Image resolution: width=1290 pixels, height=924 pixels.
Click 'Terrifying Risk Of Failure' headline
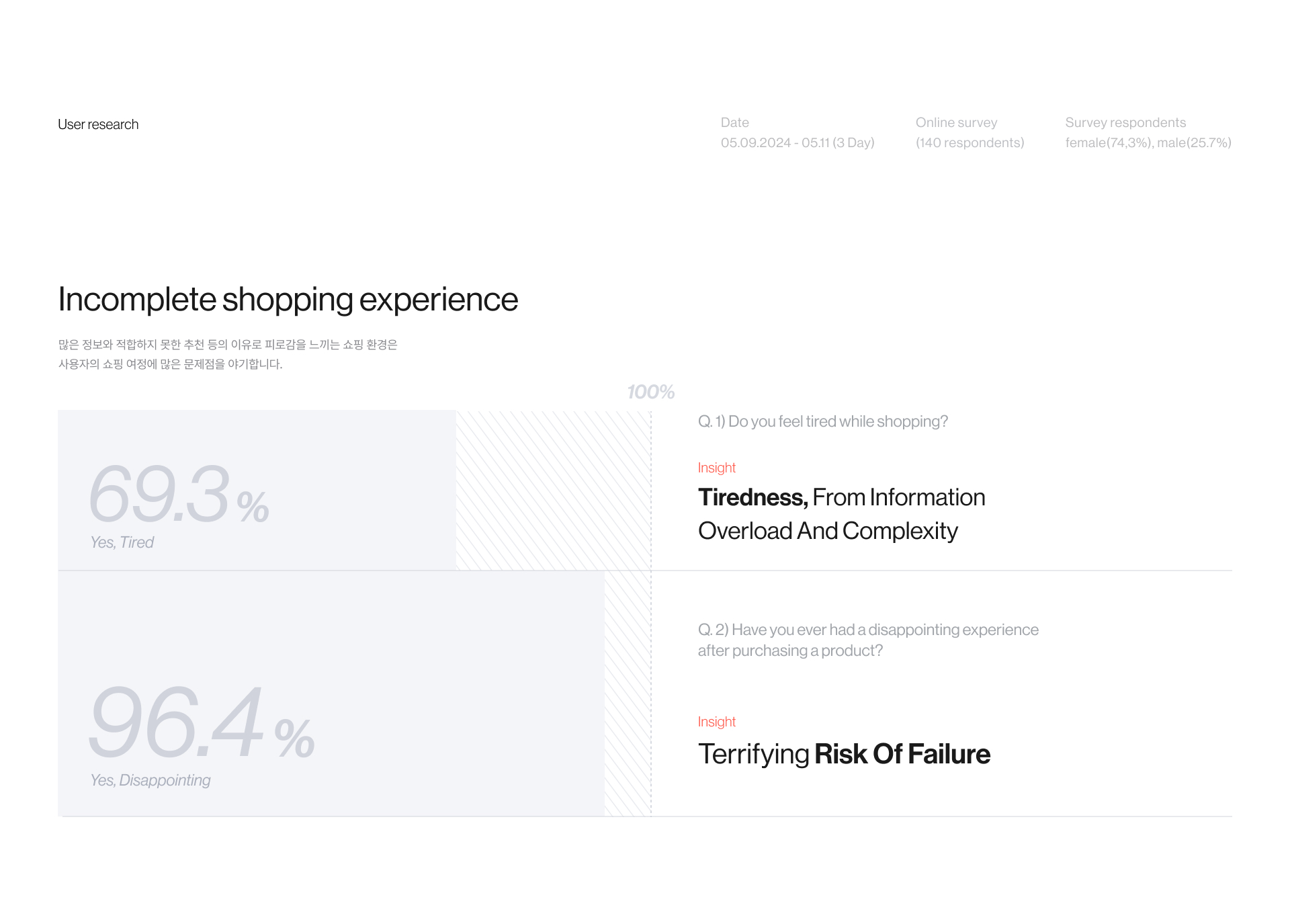click(x=844, y=754)
